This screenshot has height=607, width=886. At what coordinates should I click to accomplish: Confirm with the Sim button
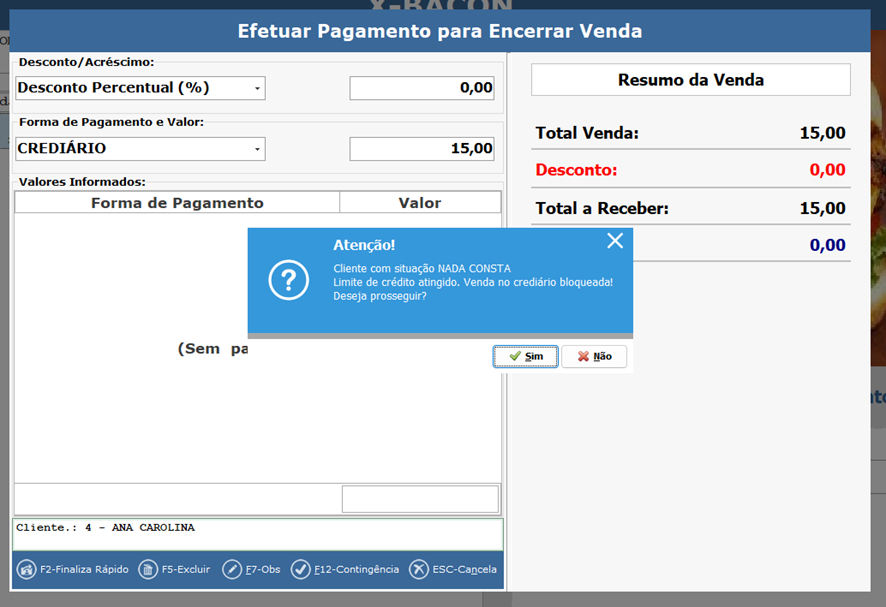(525, 356)
